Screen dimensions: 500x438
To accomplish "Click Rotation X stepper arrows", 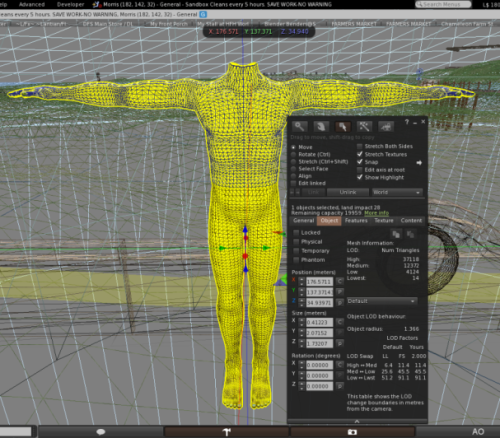I will click(x=301, y=365).
